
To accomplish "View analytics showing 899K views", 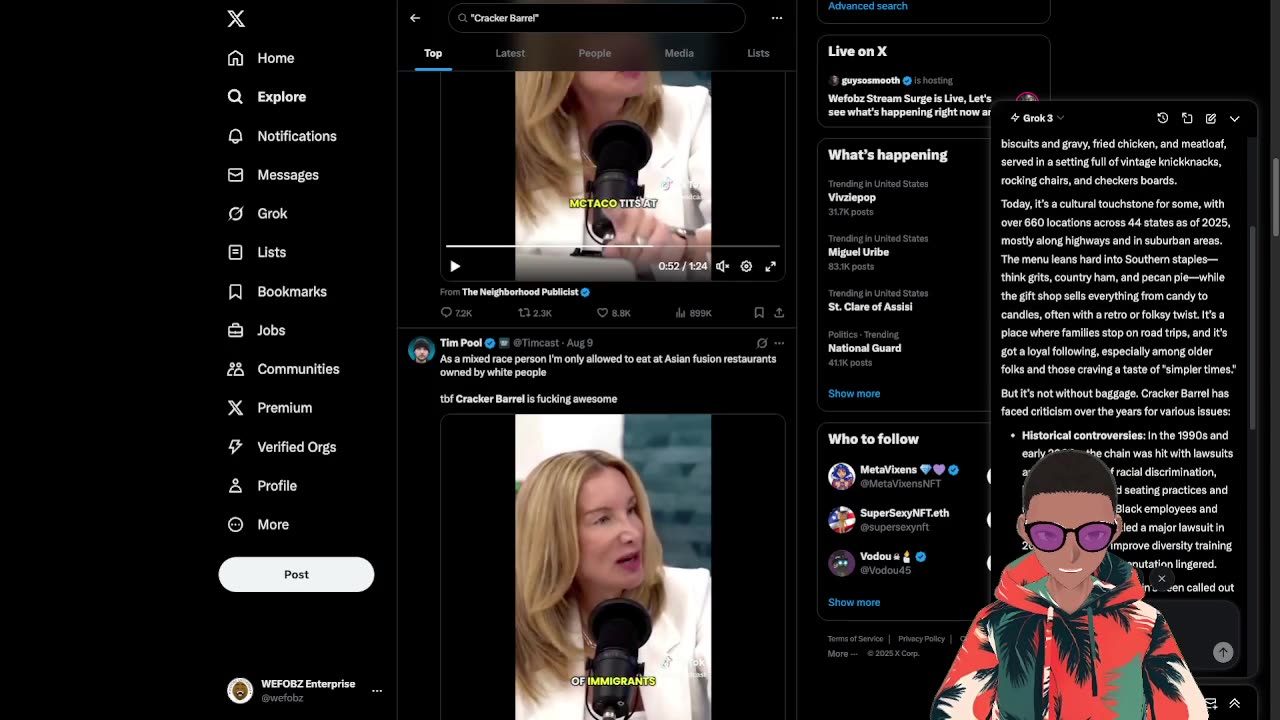I will (x=693, y=313).
